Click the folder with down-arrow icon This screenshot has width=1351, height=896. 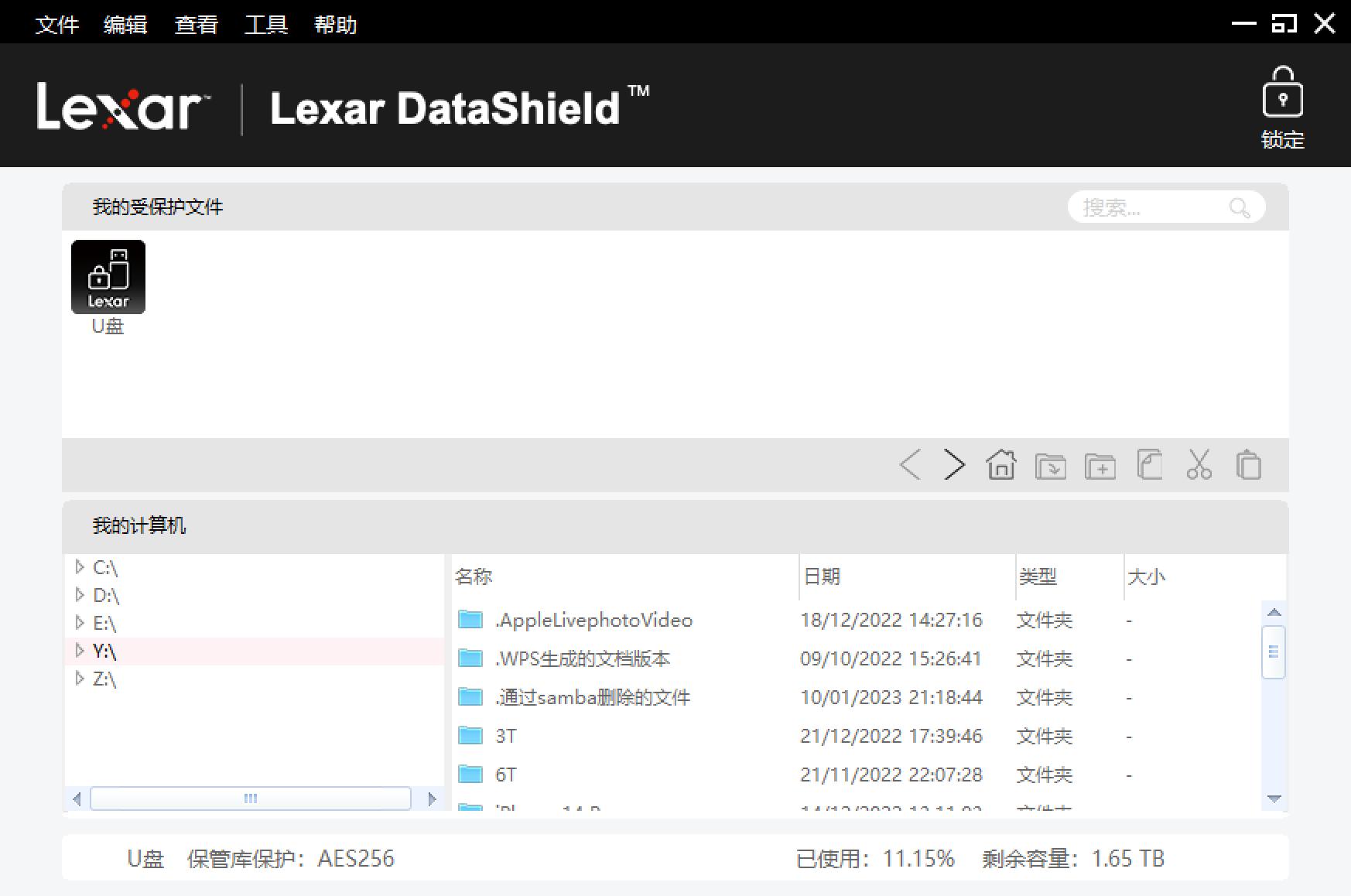point(1051,466)
